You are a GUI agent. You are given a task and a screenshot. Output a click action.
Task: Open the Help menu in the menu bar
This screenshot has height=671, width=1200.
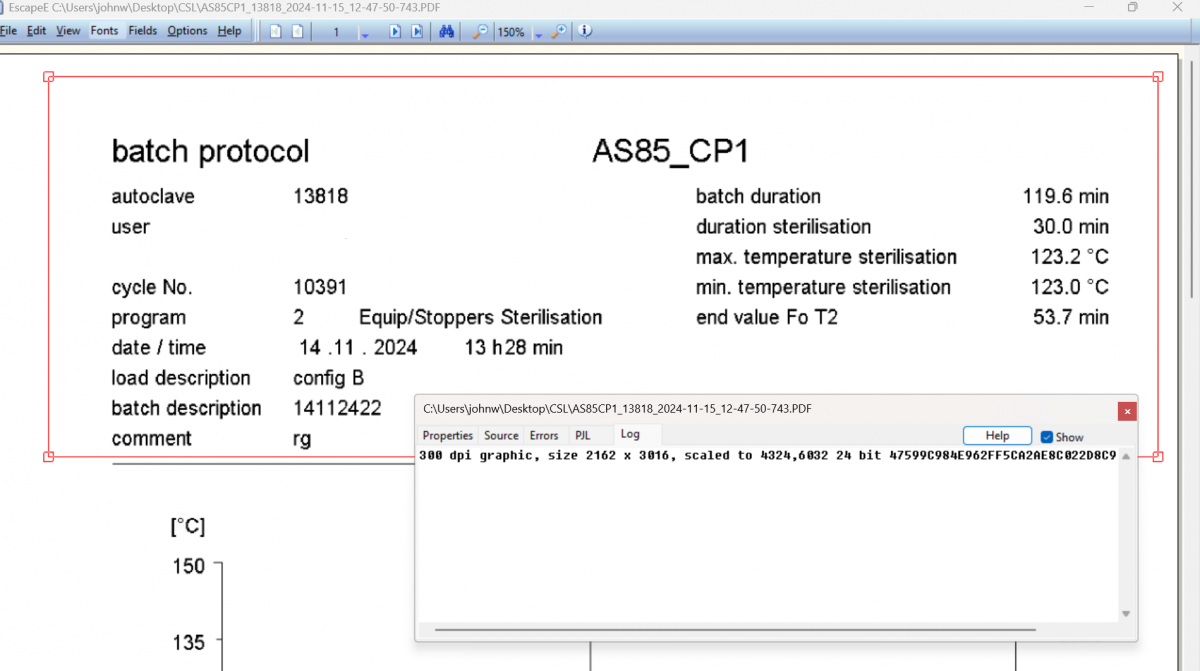click(x=229, y=31)
